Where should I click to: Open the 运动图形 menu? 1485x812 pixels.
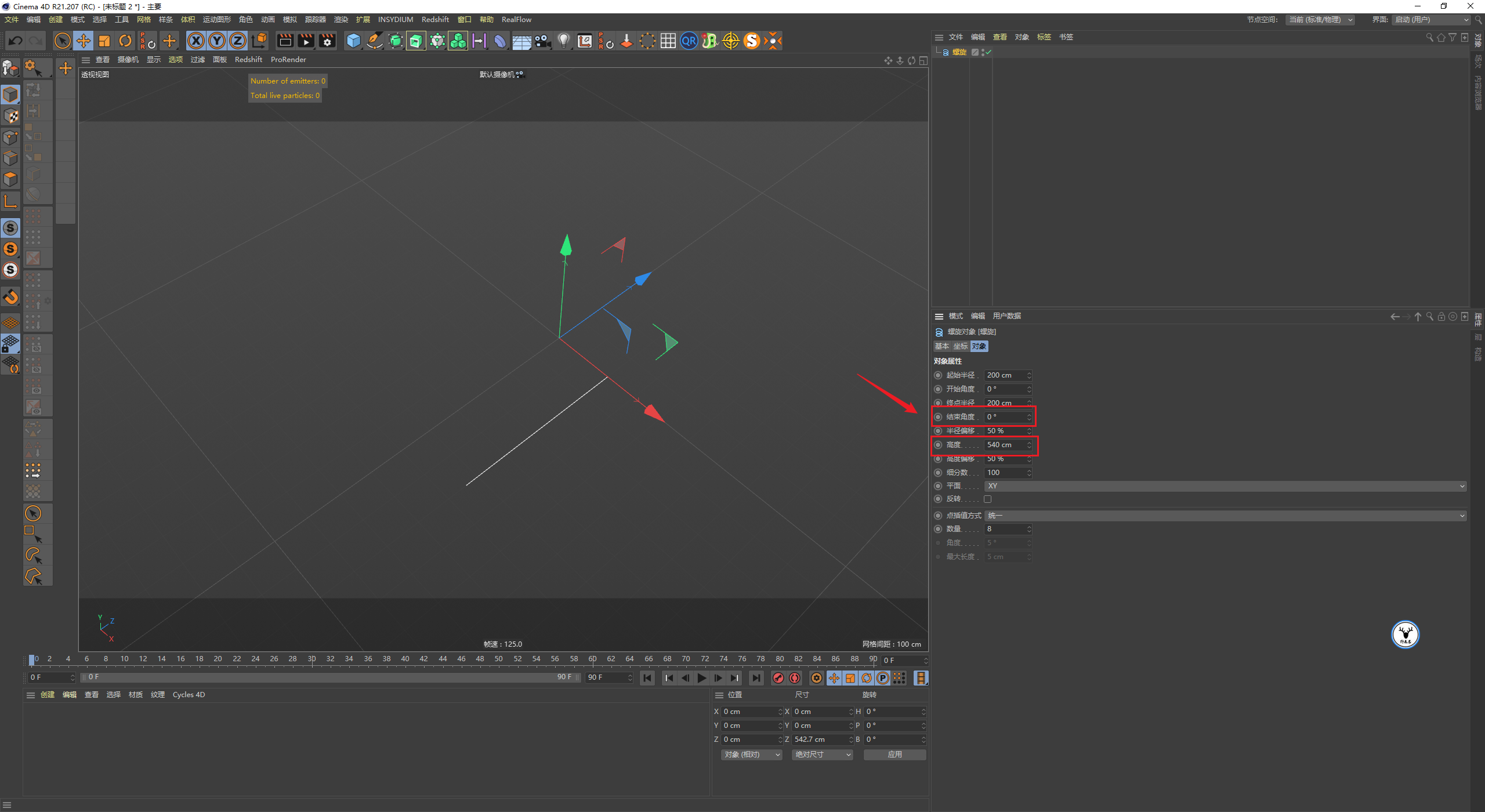tap(216, 20)
